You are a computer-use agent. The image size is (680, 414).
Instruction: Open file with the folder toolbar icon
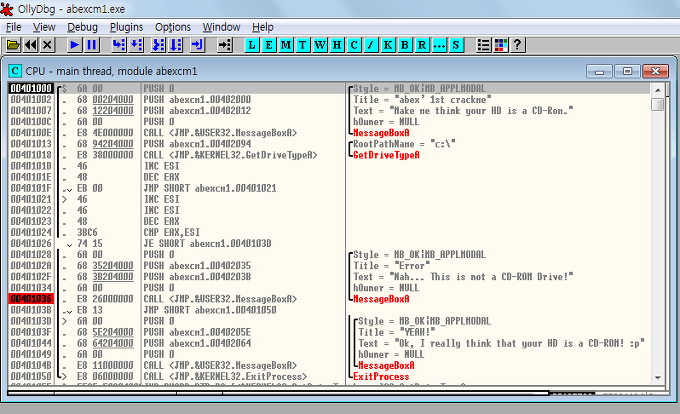click(13, 45)
